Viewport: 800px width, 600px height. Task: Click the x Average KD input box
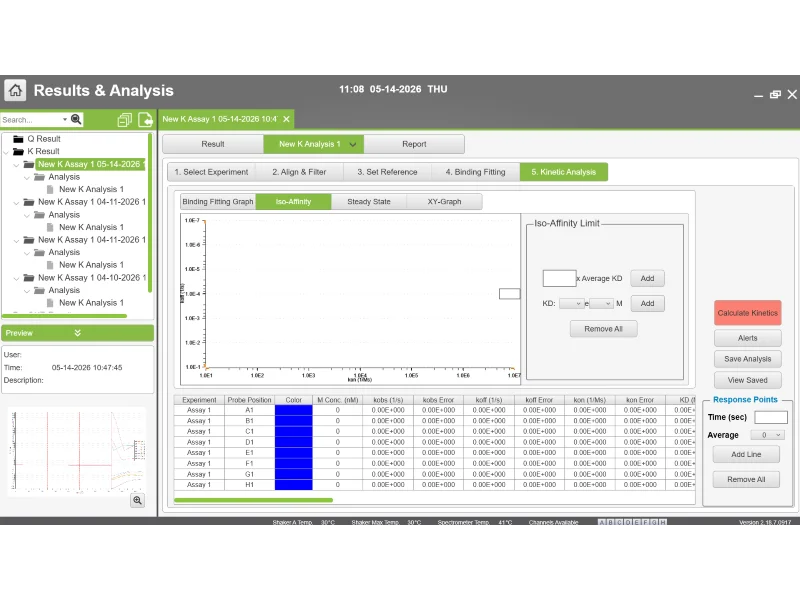click(x=559, y=278)
